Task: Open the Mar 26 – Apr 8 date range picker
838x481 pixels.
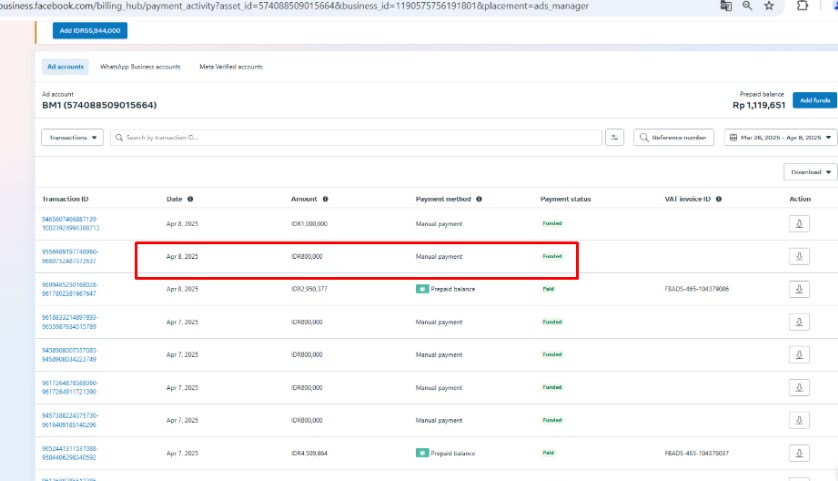Action: (780, 137)
